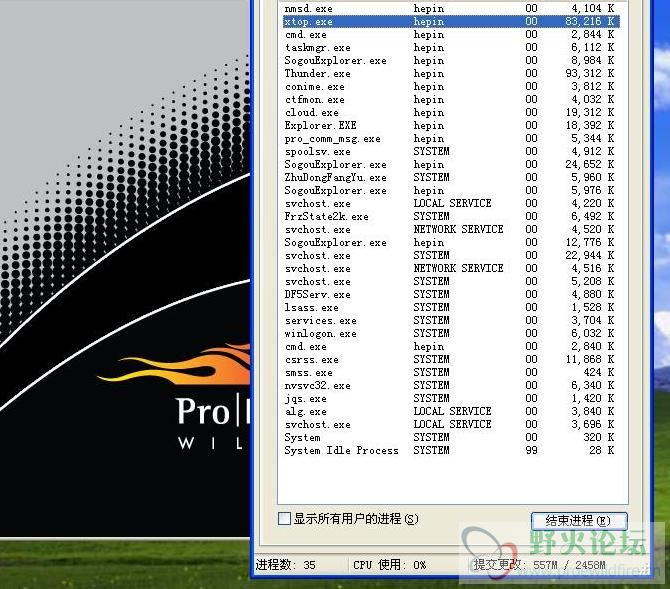Select the highlighted xtop.exe process
This screenshot has height=589, width=670.
pyautogui.click(x=451, y=21)
